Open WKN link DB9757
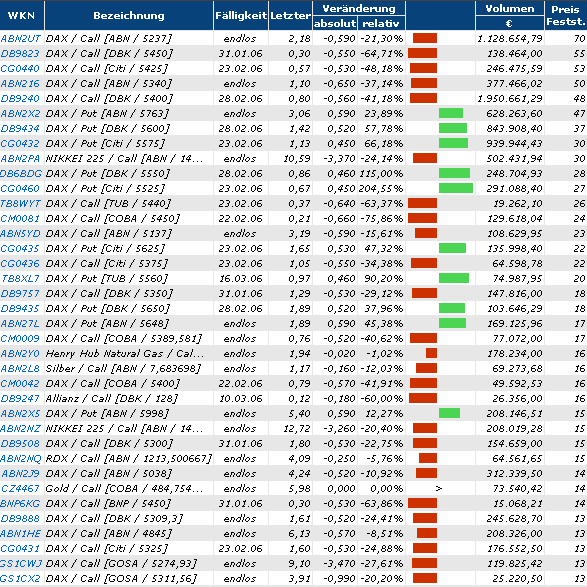The image size is (587, 587). coord(20,293)
